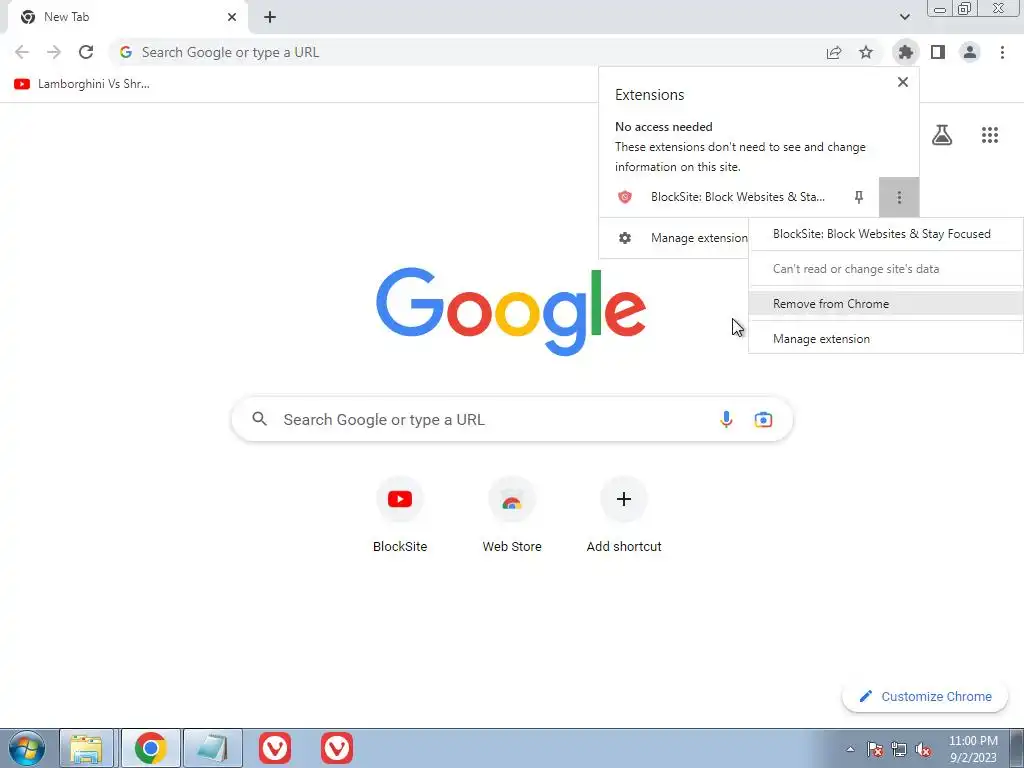Search by image with the camera icon

pos(763,419)
